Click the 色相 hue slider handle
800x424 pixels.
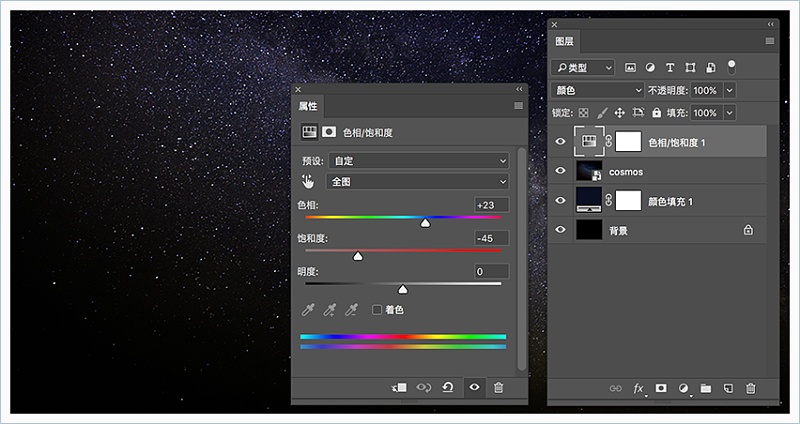(425, 223)
